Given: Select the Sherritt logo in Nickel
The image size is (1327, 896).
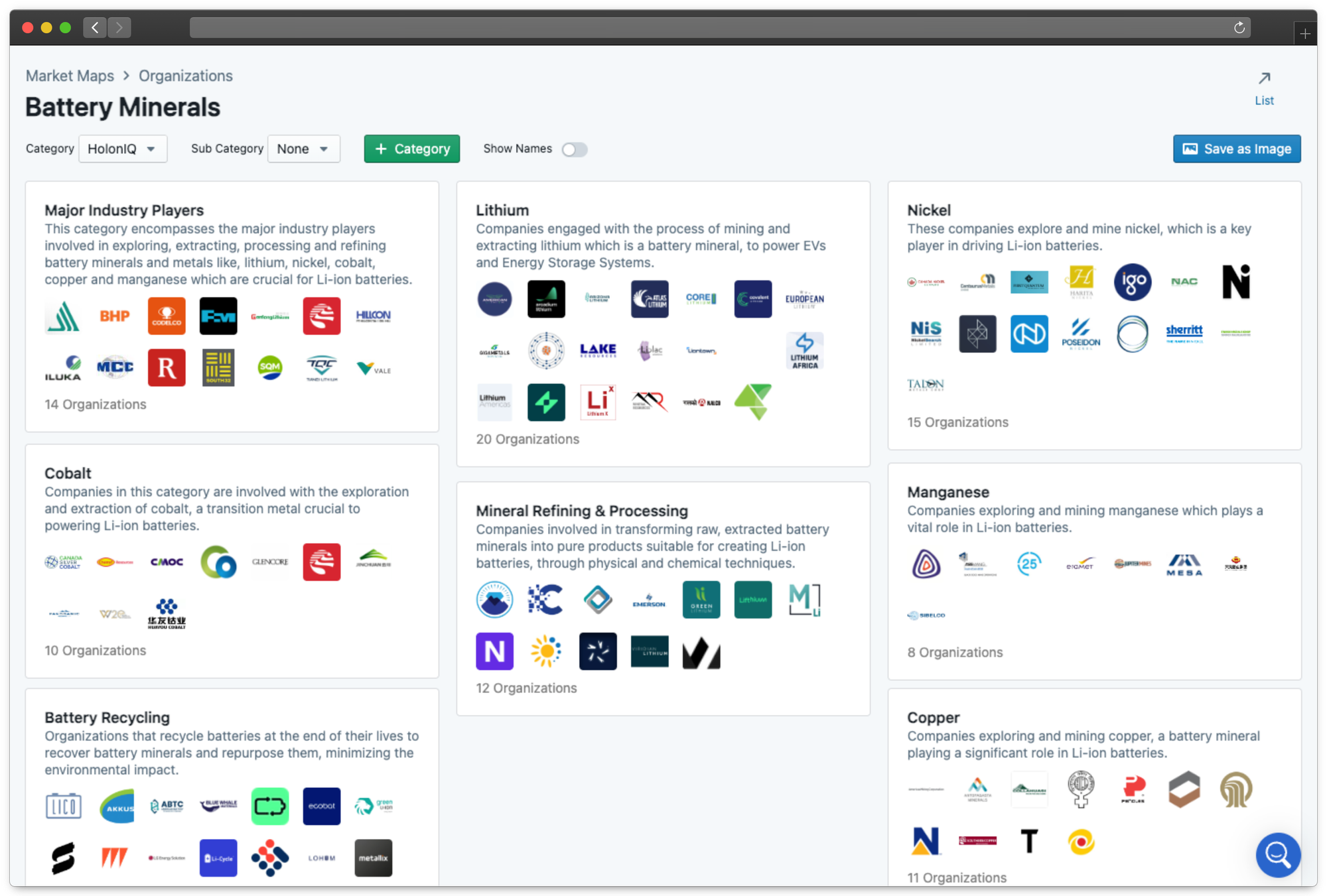Looking at the screenshot, I should click(x=1184, y=332).
